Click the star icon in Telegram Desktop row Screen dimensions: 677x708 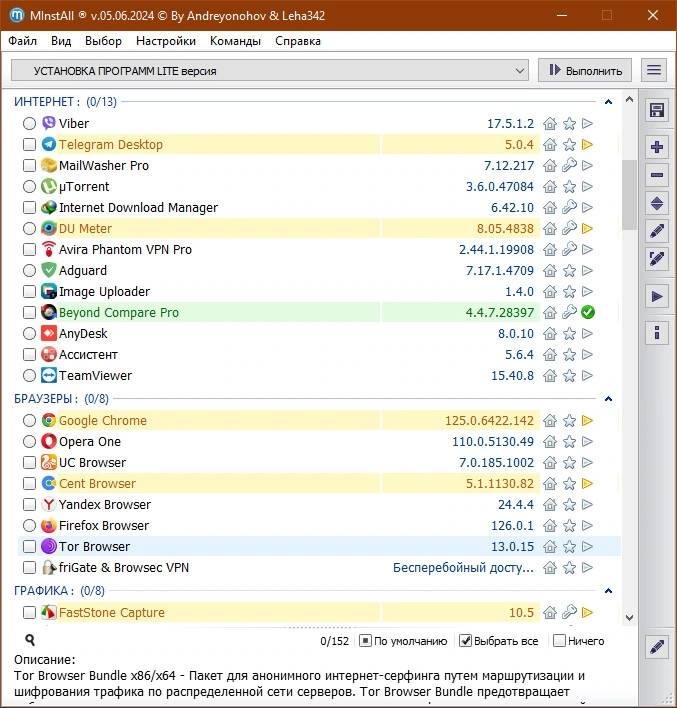[569, 144]
